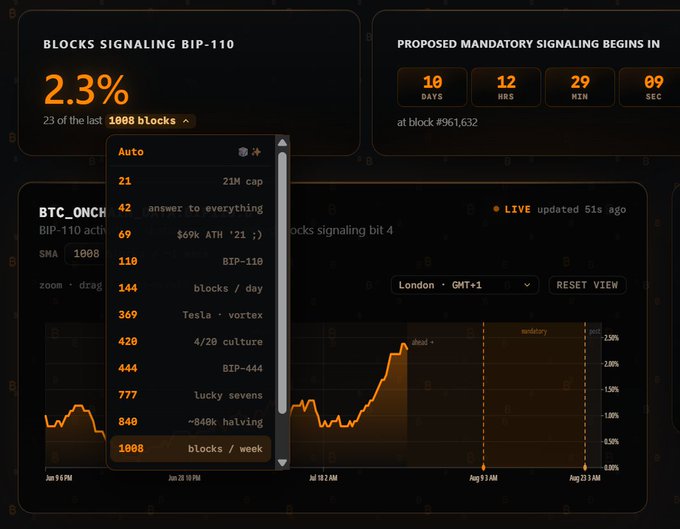Choose 1008 blocks / week option

pos(190,449)
